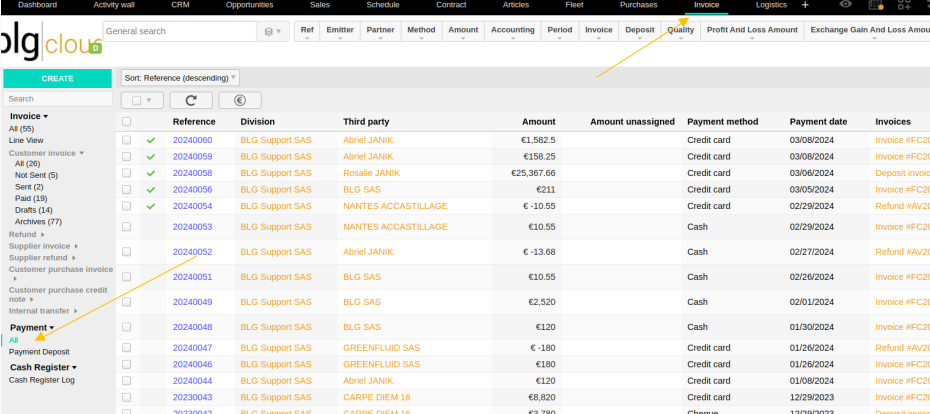Click the eye icon in top bar

(x=846, y=4)
